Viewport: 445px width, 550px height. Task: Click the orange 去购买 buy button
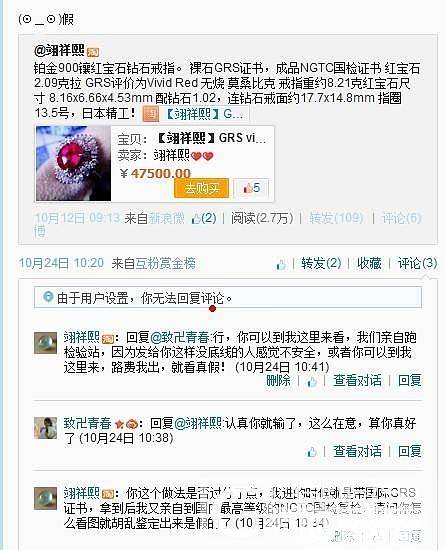(201, 188)
